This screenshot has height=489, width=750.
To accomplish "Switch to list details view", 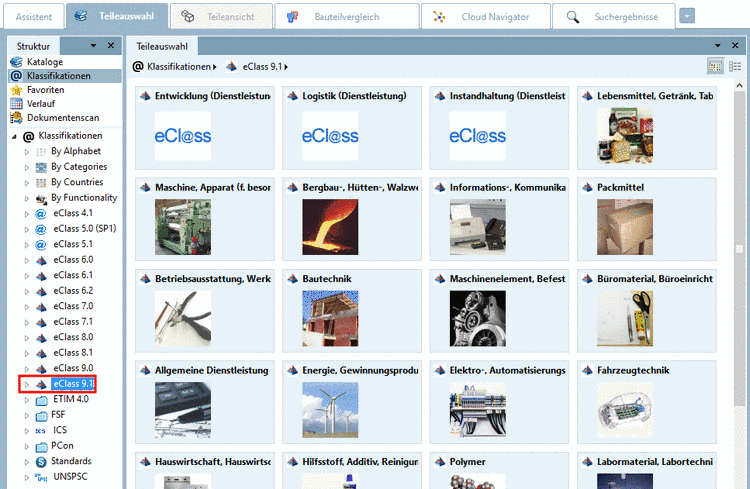I will tap(735, 67).
